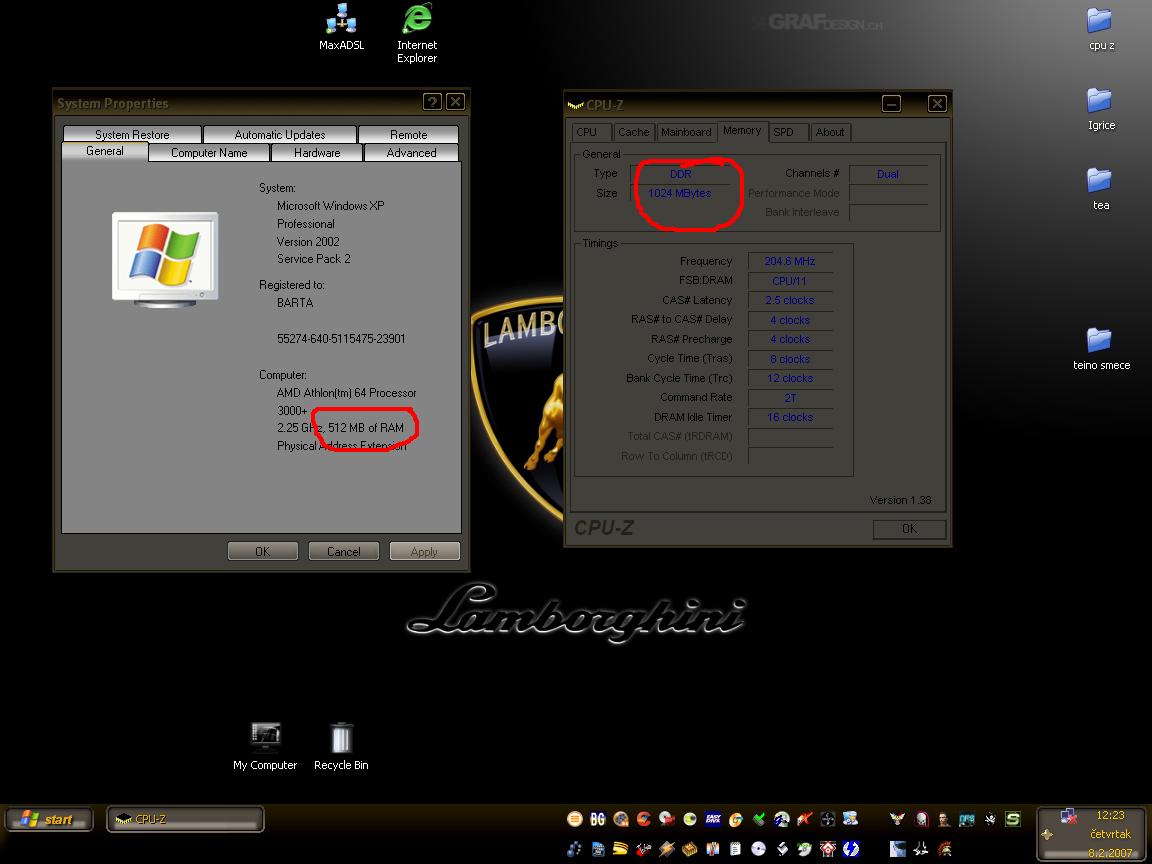
Task: Switch to the SPD tab
Action: pyautogui.click(x=784, y=132)
